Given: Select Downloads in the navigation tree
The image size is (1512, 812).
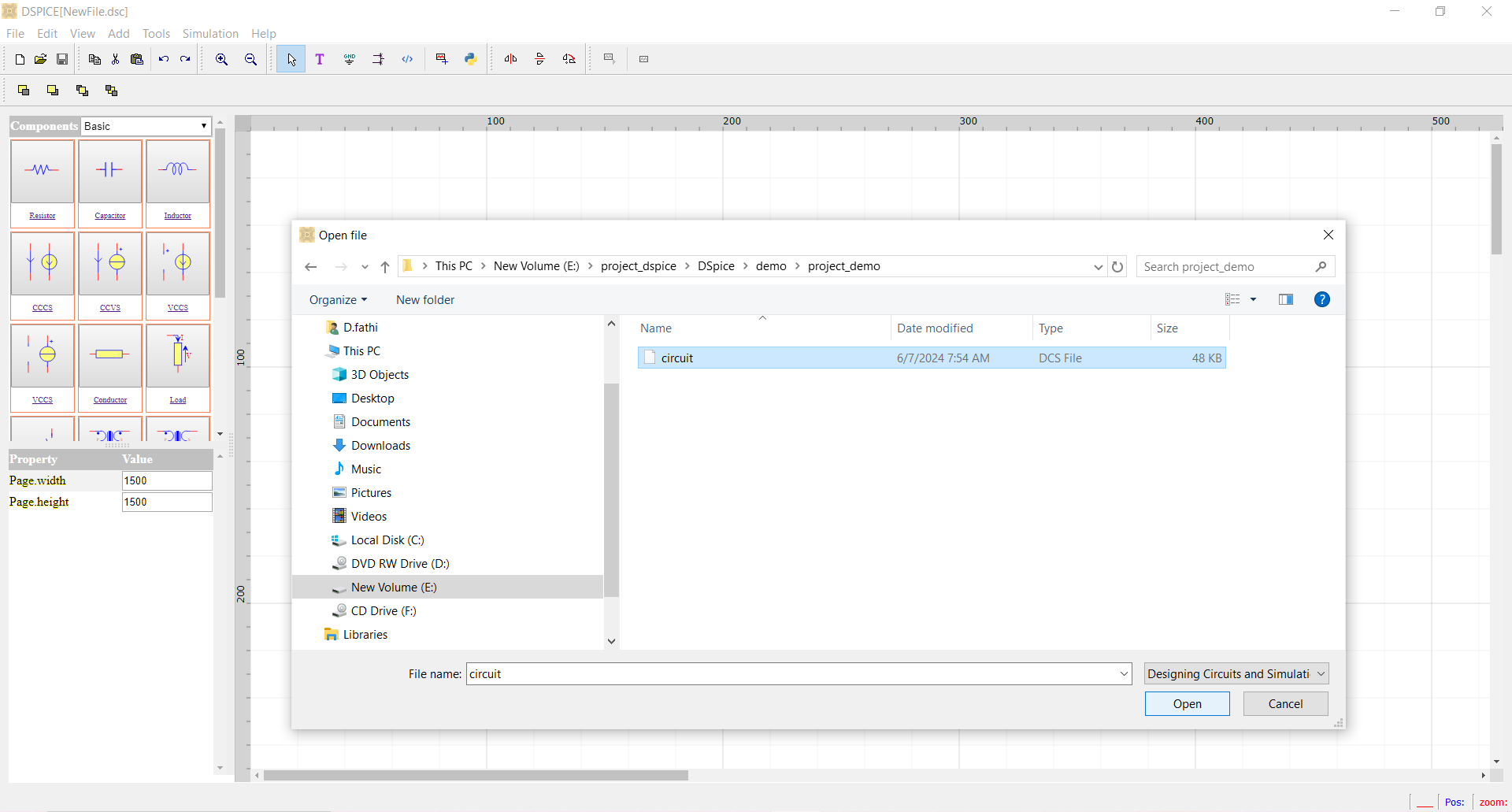Looking at the screenshot, I should click(x=380, y=446).
